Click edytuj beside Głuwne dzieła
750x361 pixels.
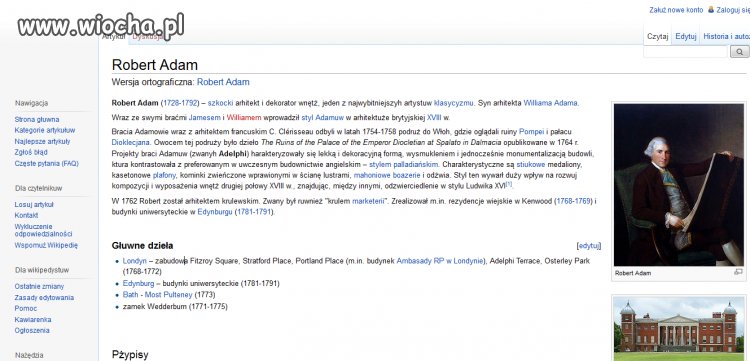589,246
